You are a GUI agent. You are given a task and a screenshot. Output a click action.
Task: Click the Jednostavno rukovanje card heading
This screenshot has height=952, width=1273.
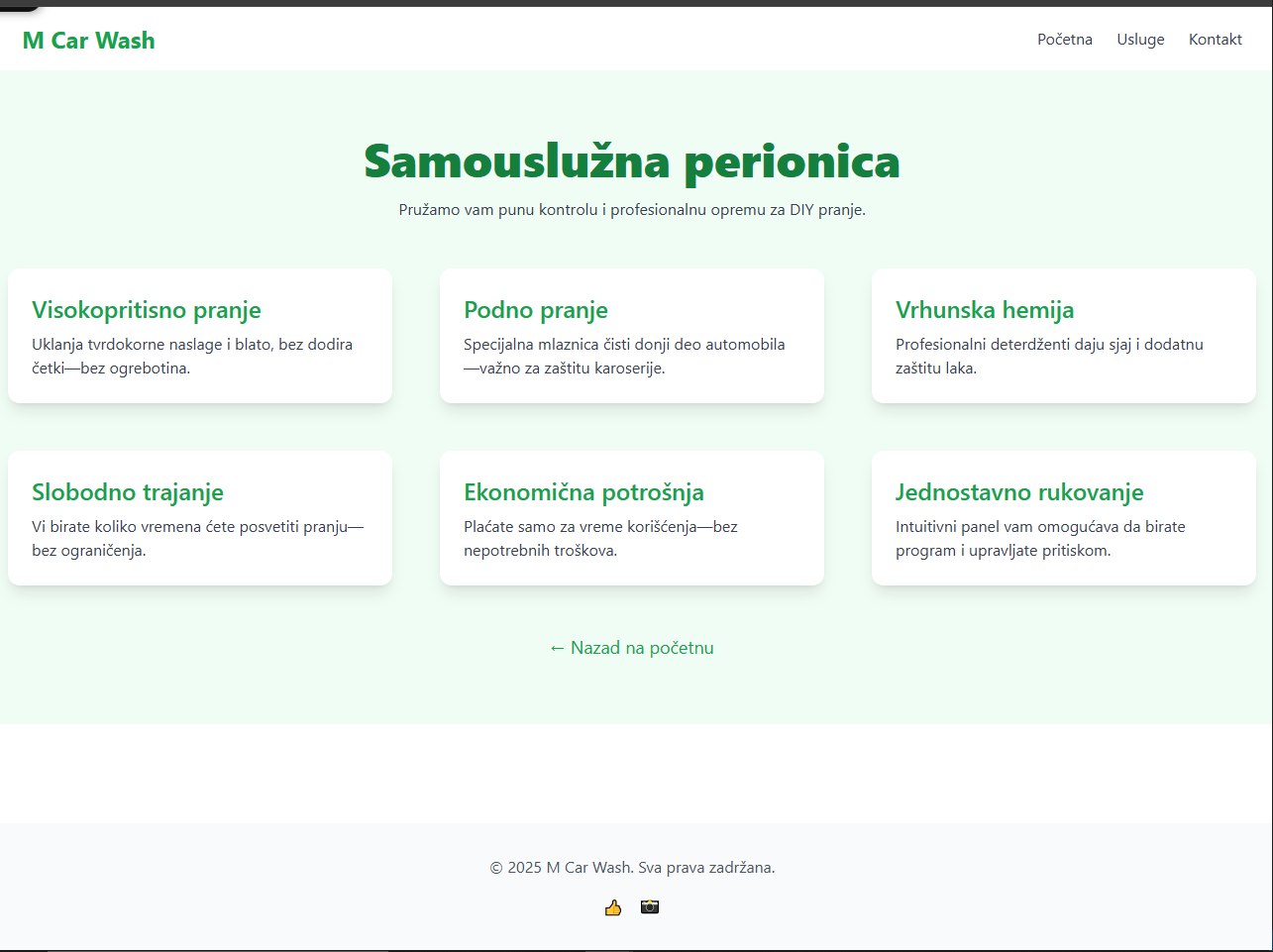[1019, 492]
